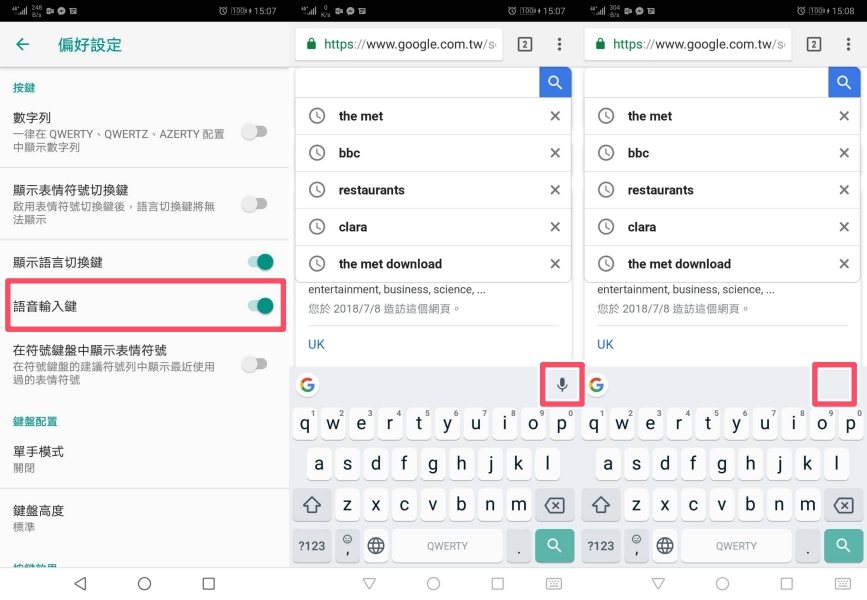Remove the 'bbc' suggestion with its X
Viewport: 867px width, 600px height.
[555, 153]
